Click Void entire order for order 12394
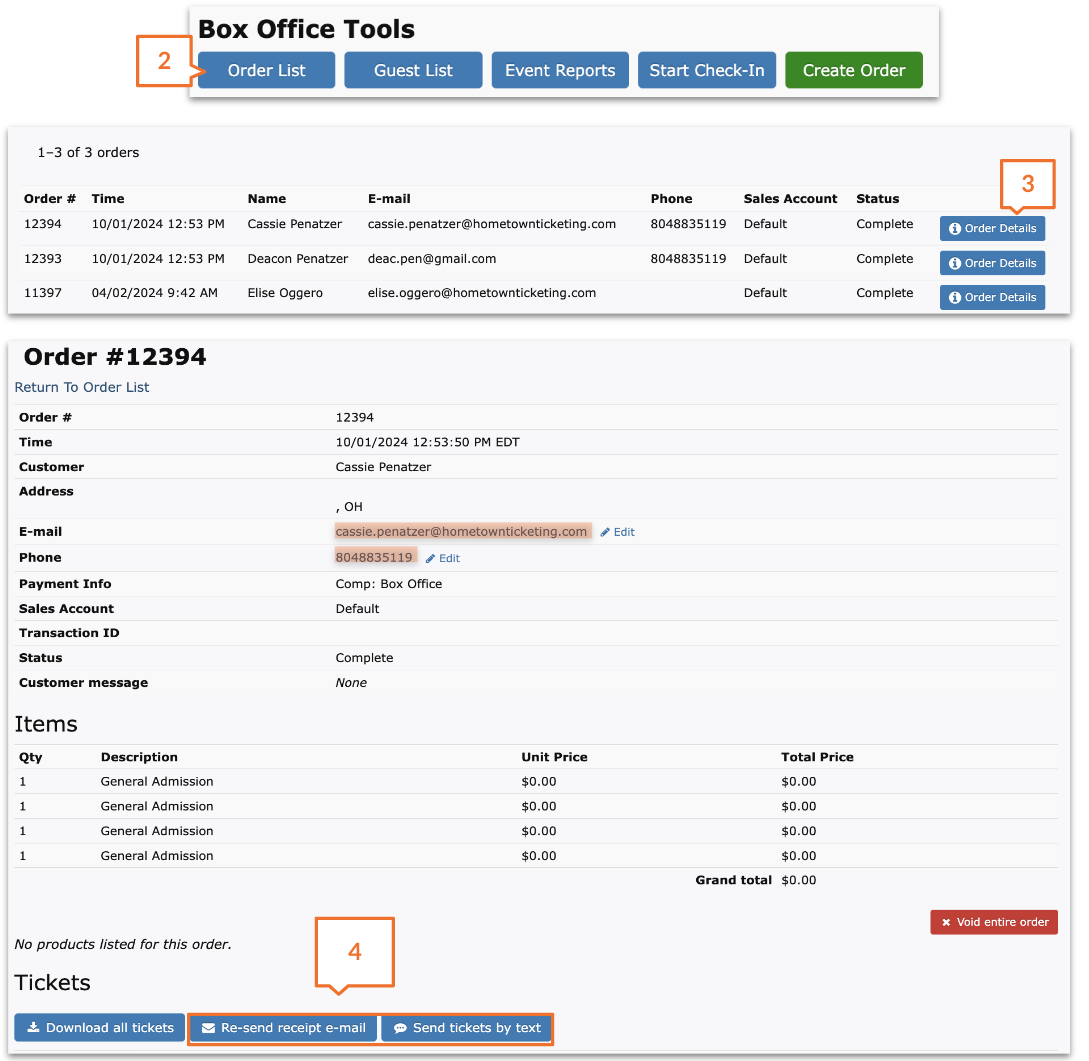Image resolution: width=1089 pixels, height=1061 pixels. click(993, 921)
